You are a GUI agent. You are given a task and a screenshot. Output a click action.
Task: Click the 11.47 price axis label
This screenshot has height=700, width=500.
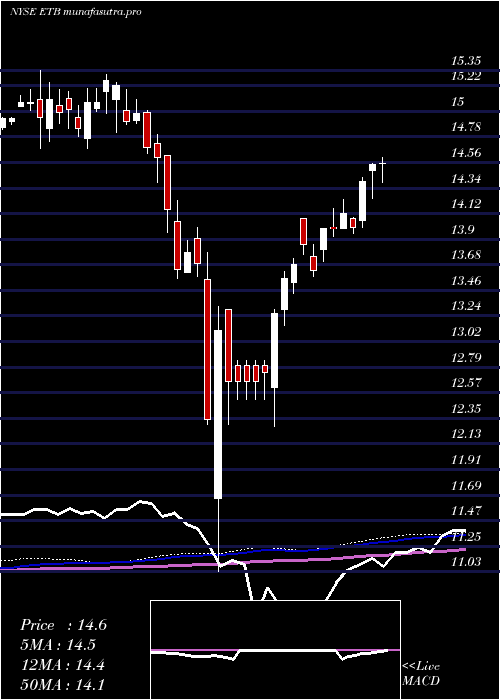(466, 511)
